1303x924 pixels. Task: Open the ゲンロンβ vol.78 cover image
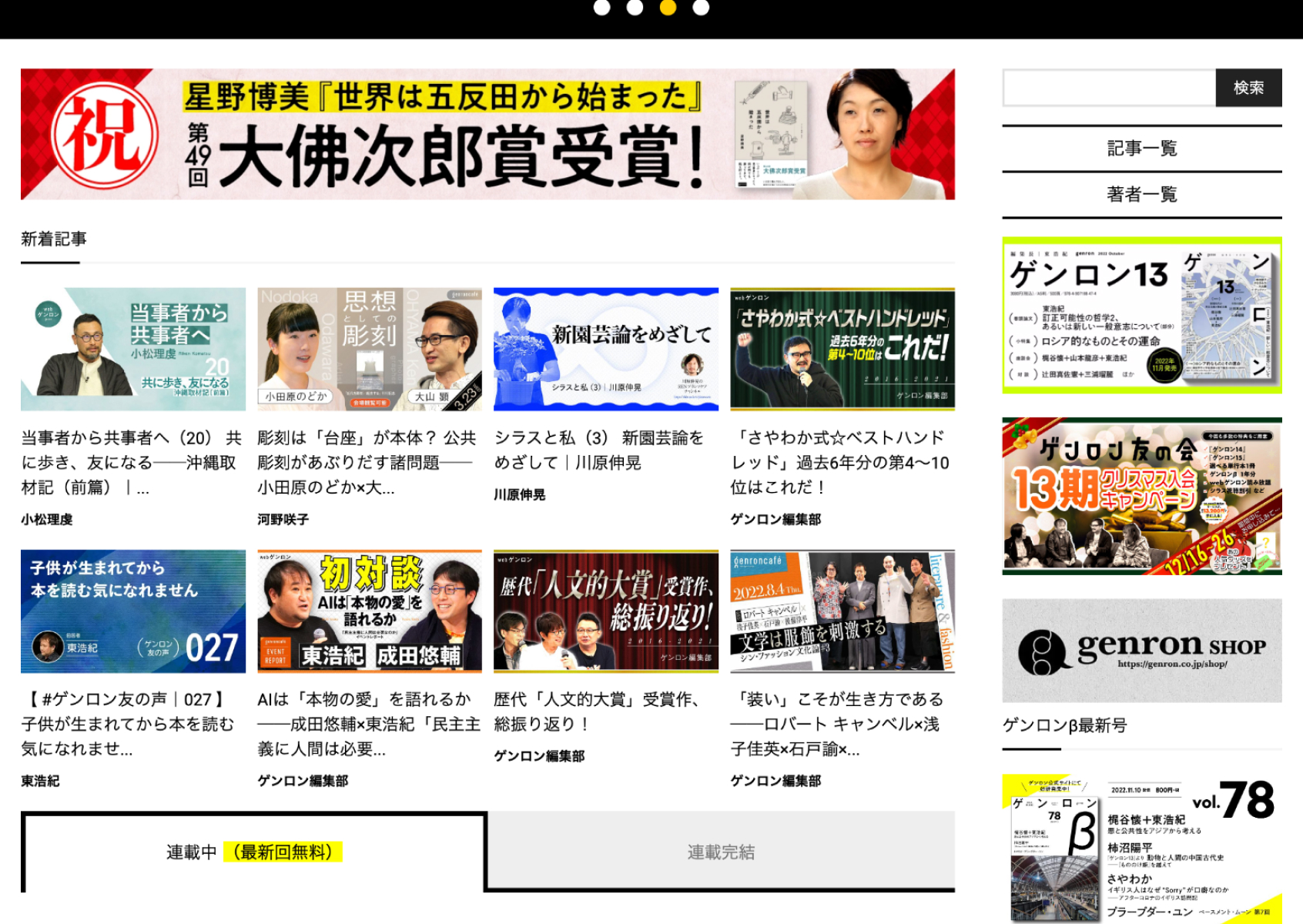(x=1141, y=847)
